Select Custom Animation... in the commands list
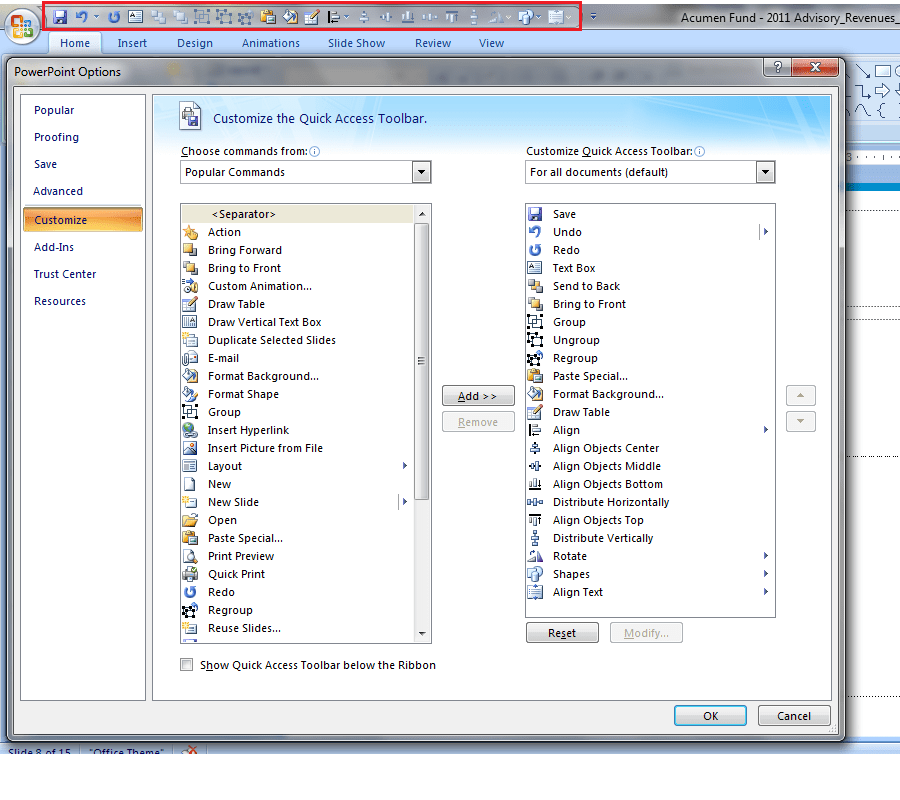The height and width of the screenshot is (800, 900). (297, 286)
